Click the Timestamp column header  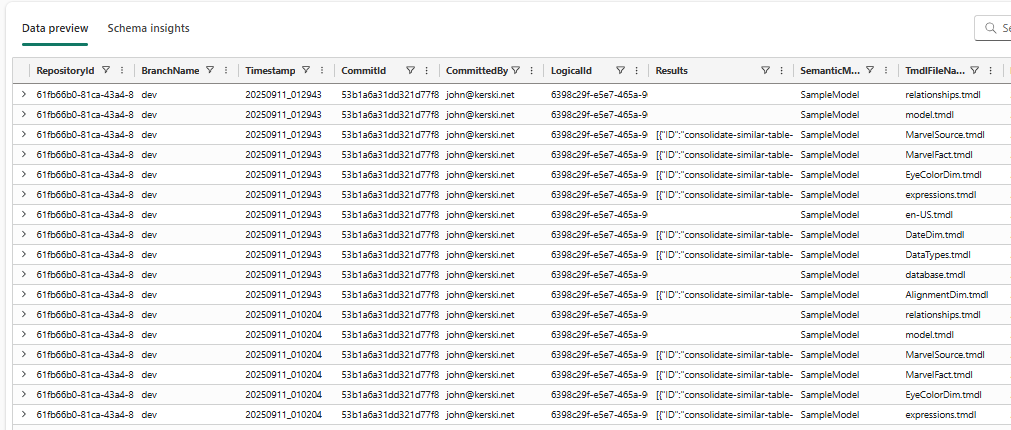click(x=270, y=71)
